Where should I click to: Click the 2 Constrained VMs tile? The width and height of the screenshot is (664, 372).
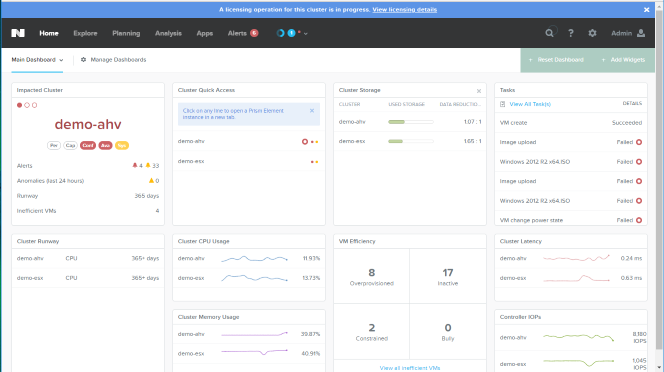tap(371, 331)
